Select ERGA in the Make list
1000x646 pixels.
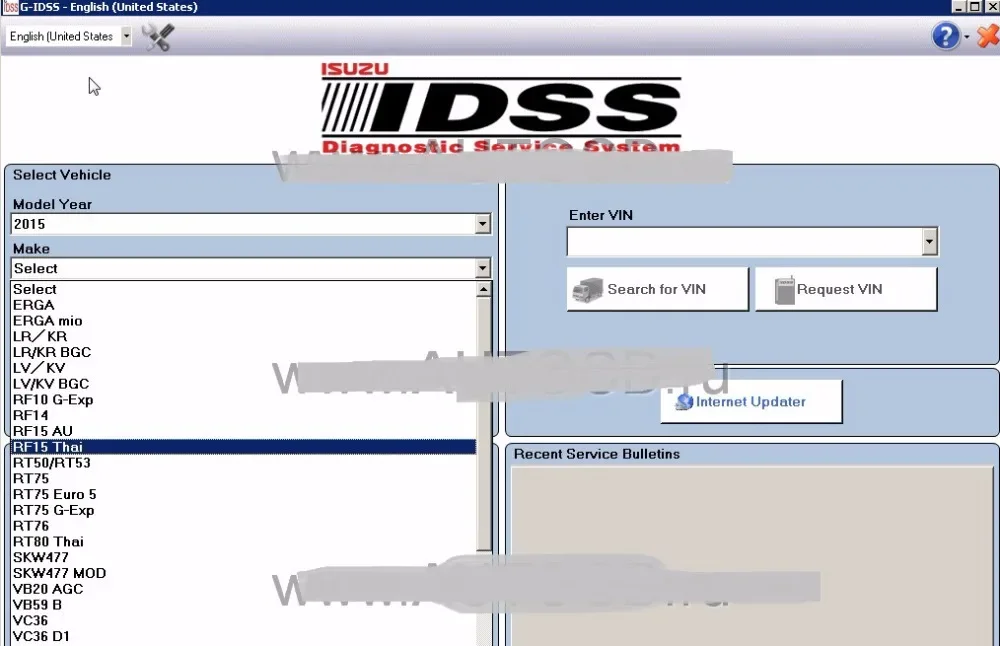(243, 305)
